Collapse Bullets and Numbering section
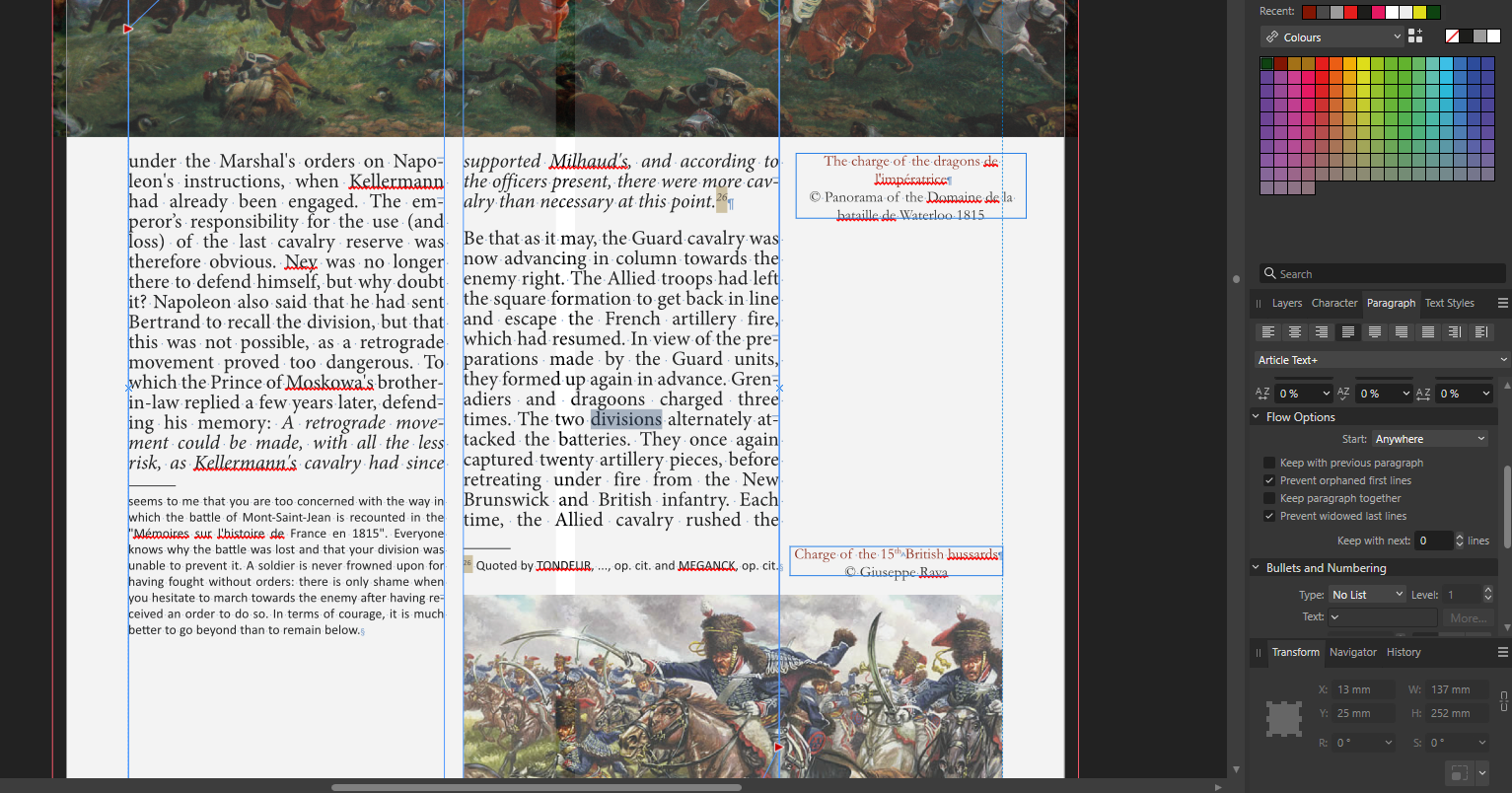The image size is (1512, 793). (1257, 568)
